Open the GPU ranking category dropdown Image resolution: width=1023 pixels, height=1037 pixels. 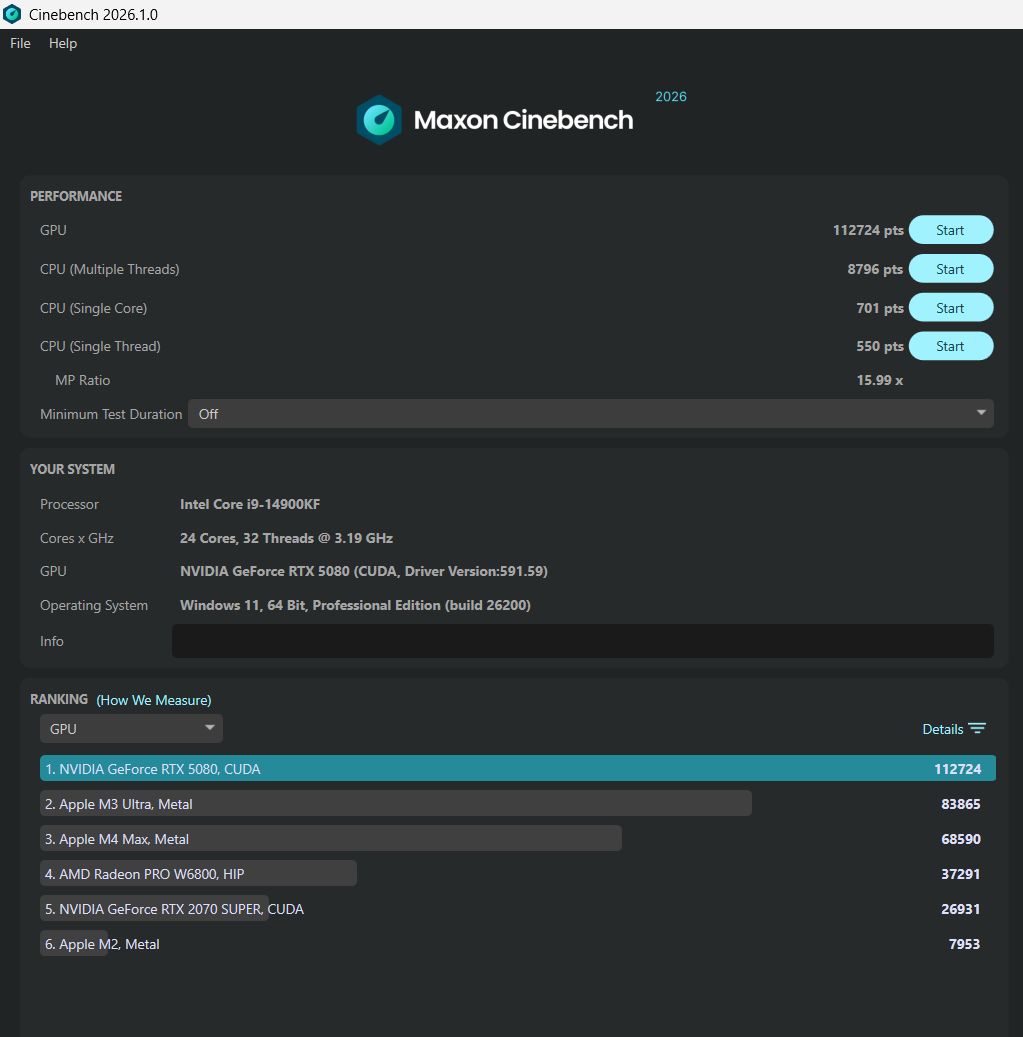[x=131, y=728]
